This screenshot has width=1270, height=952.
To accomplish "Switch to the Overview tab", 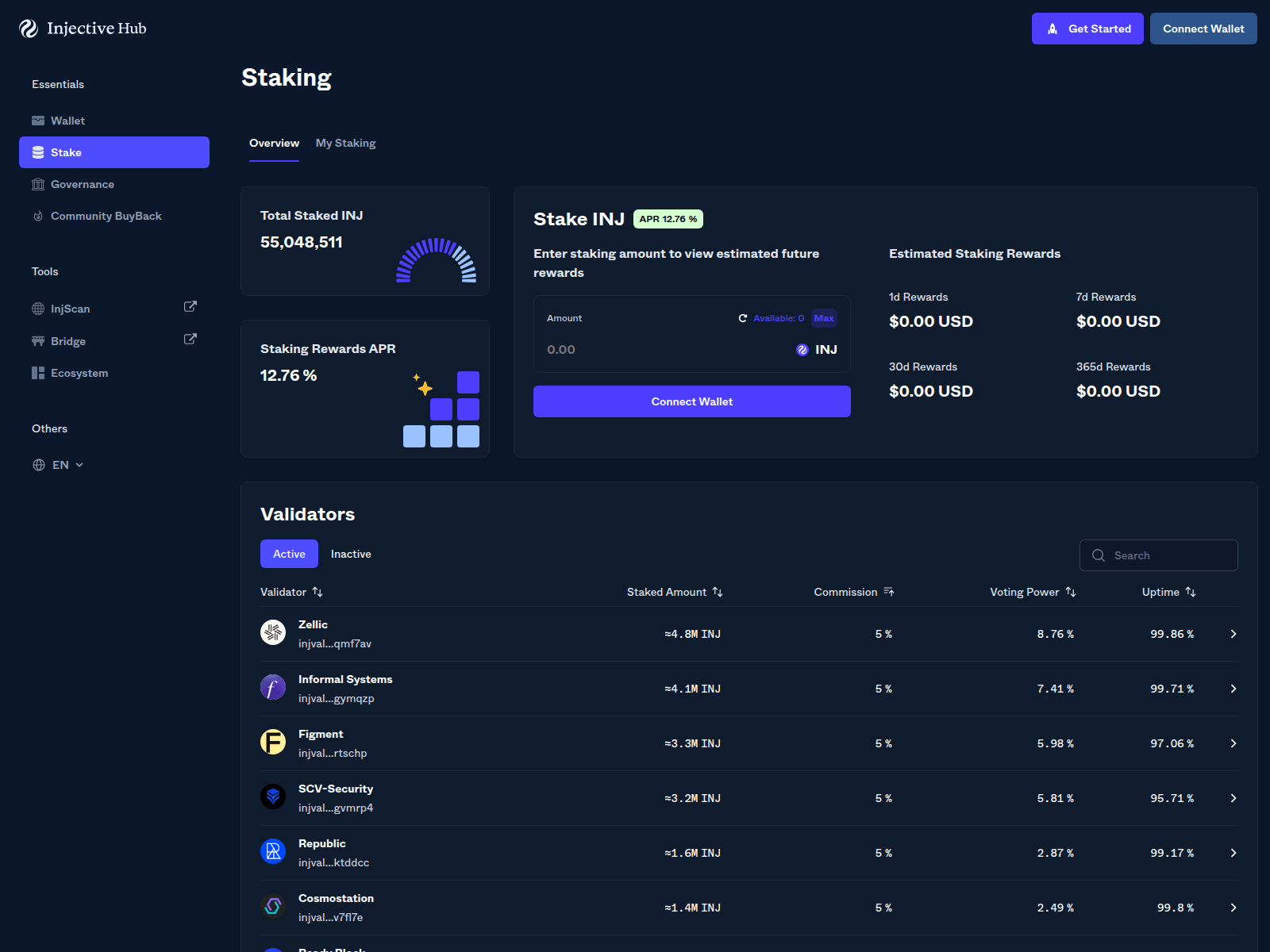I will pyautogui.click(x=274, y=144).
